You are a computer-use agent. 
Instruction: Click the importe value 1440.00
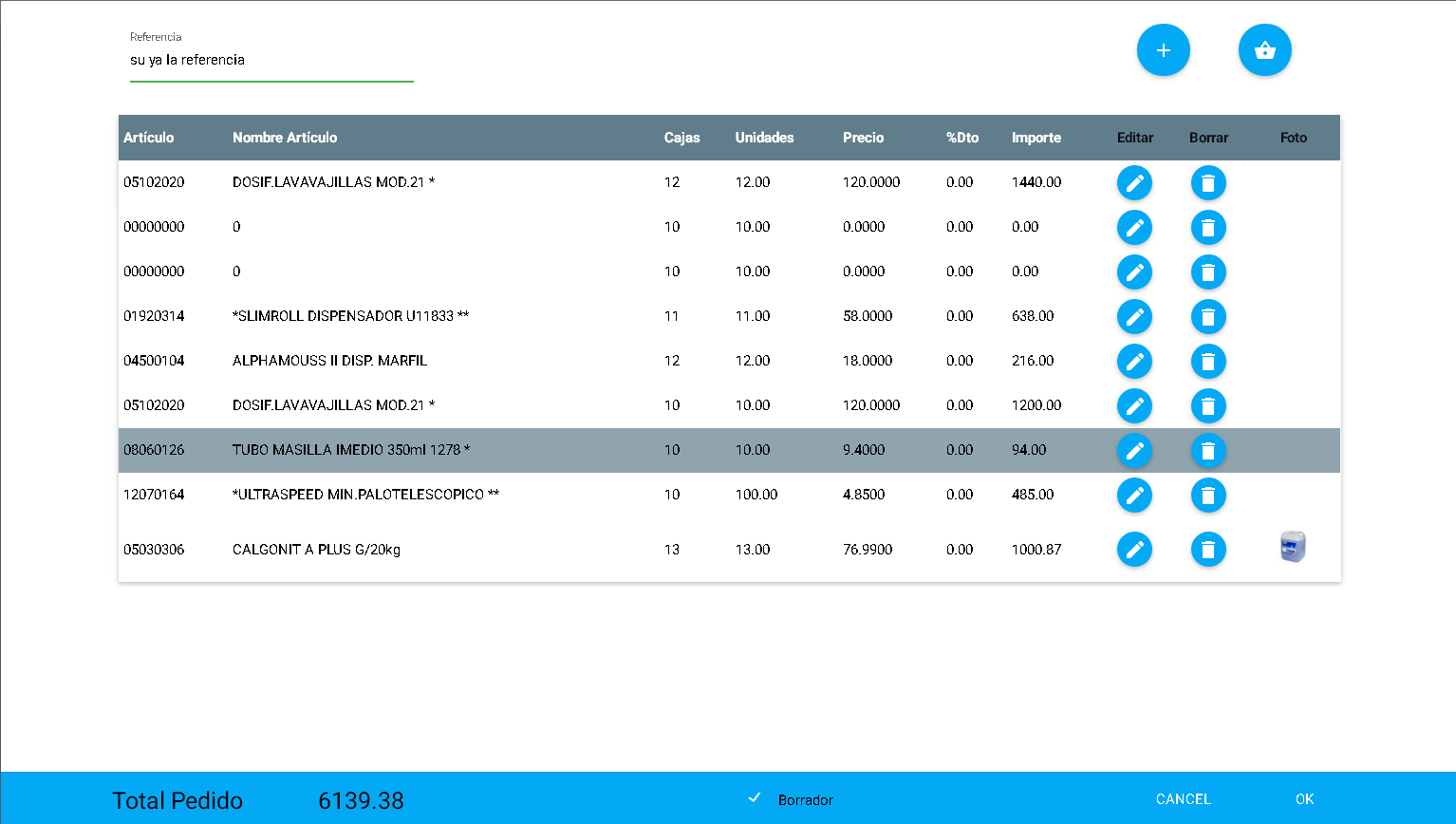point(1036,182)
